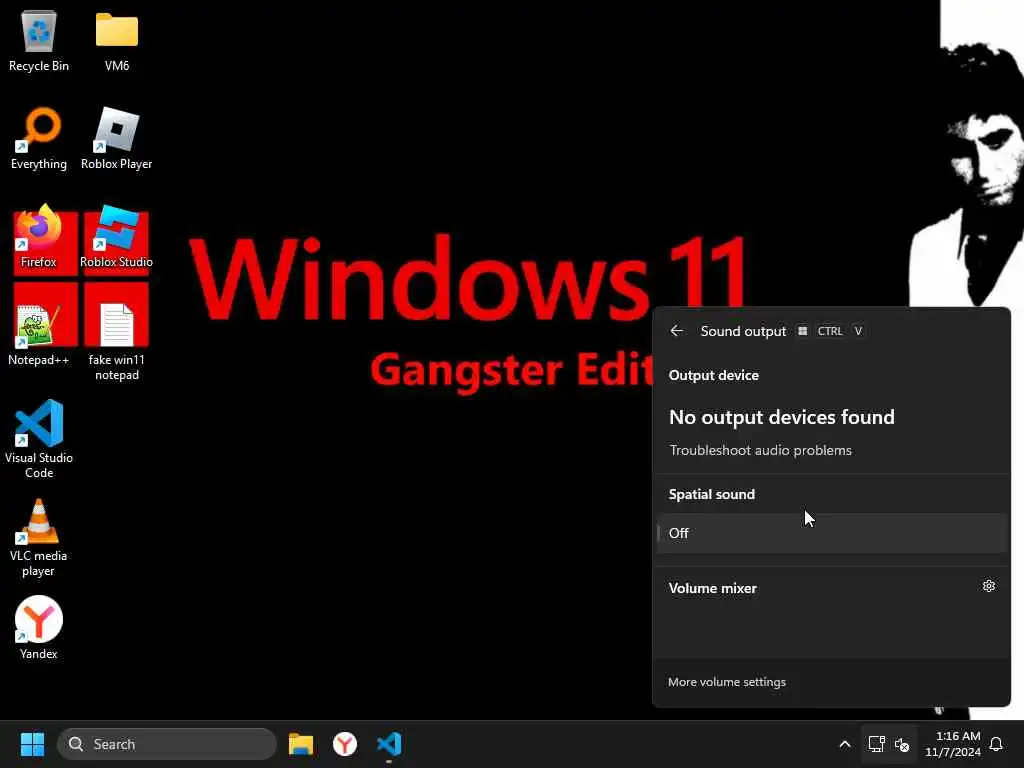1024x768 pixels.
Task: Open More volume settings
Action: click(x=727, y=682)
